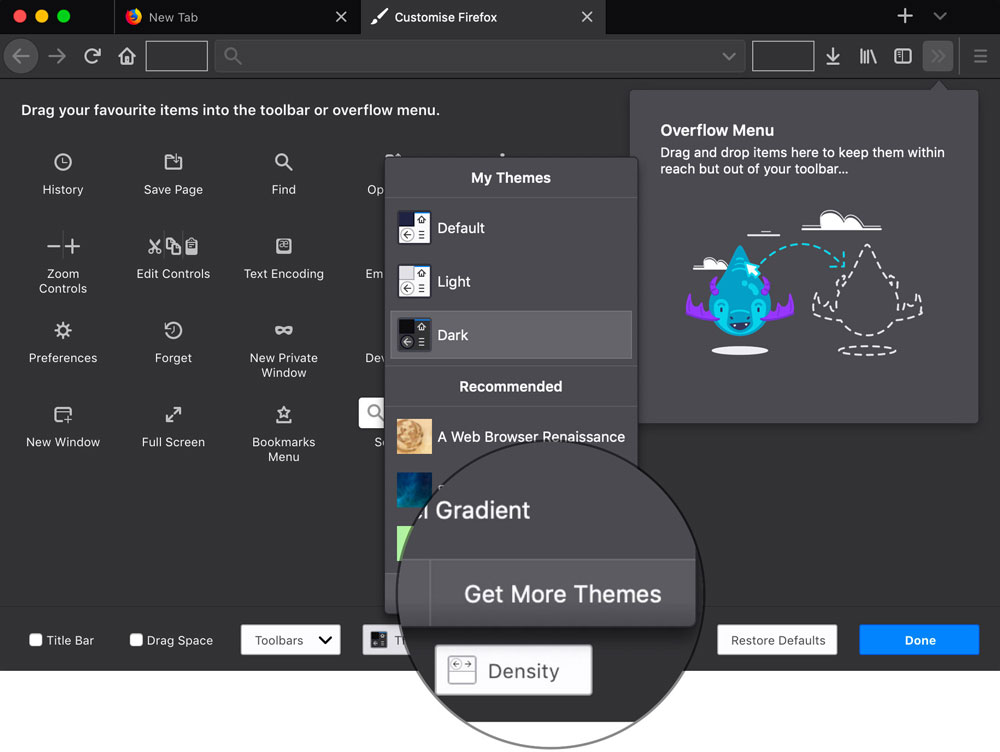Screen dimensions: 1000x752
Task: Switch to the New Tab tab
Action: point(220,17)
